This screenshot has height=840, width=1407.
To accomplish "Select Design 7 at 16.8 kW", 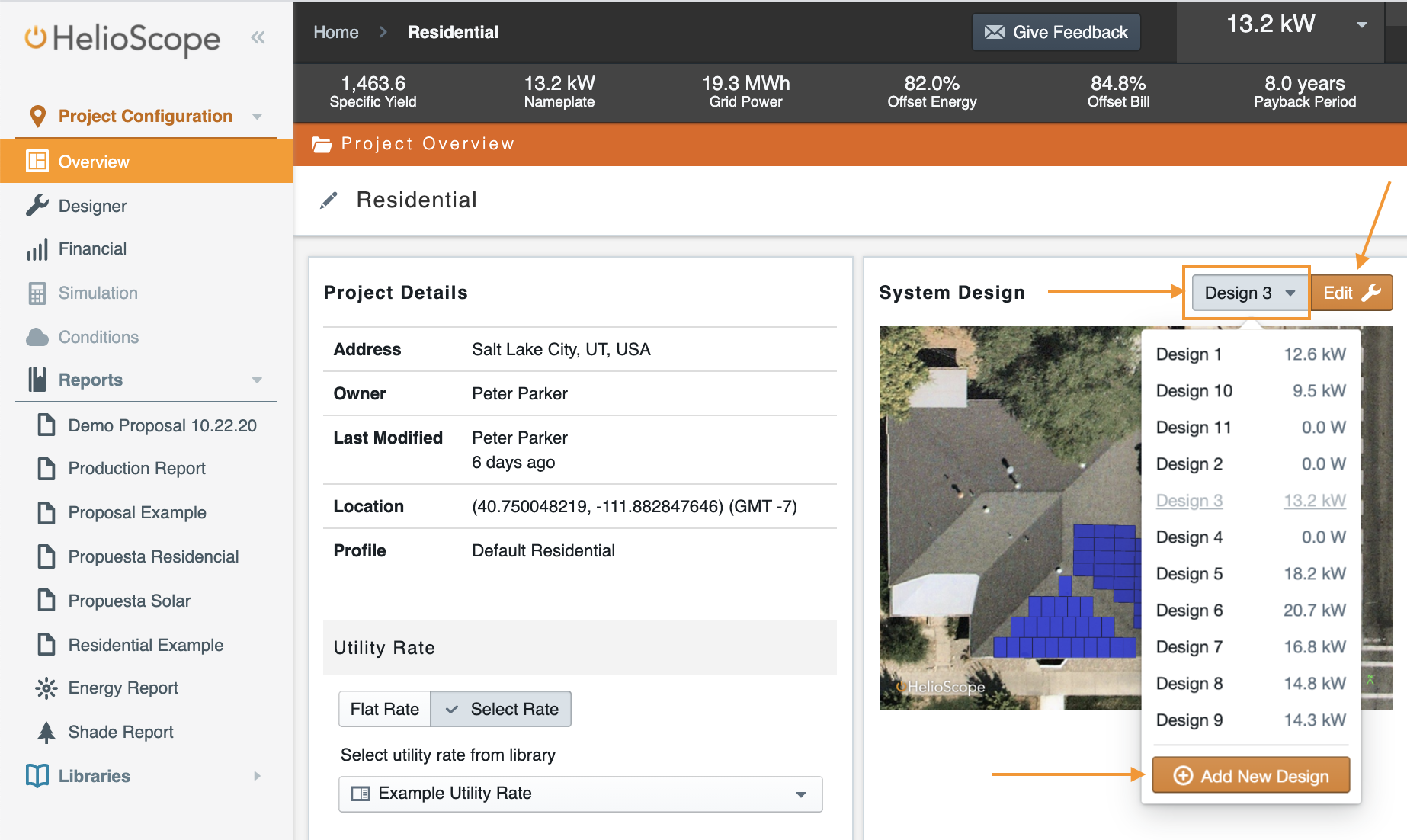I will (1251, 647).
